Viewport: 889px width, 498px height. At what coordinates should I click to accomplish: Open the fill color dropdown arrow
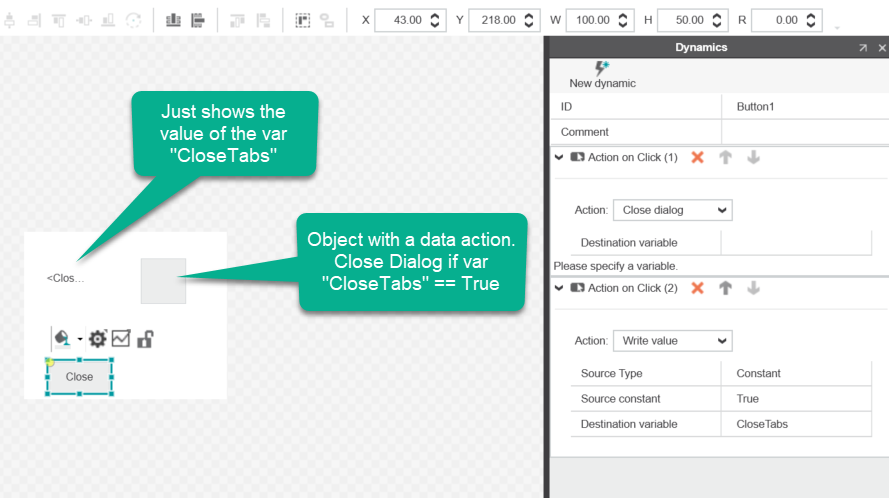click(79, 340)
